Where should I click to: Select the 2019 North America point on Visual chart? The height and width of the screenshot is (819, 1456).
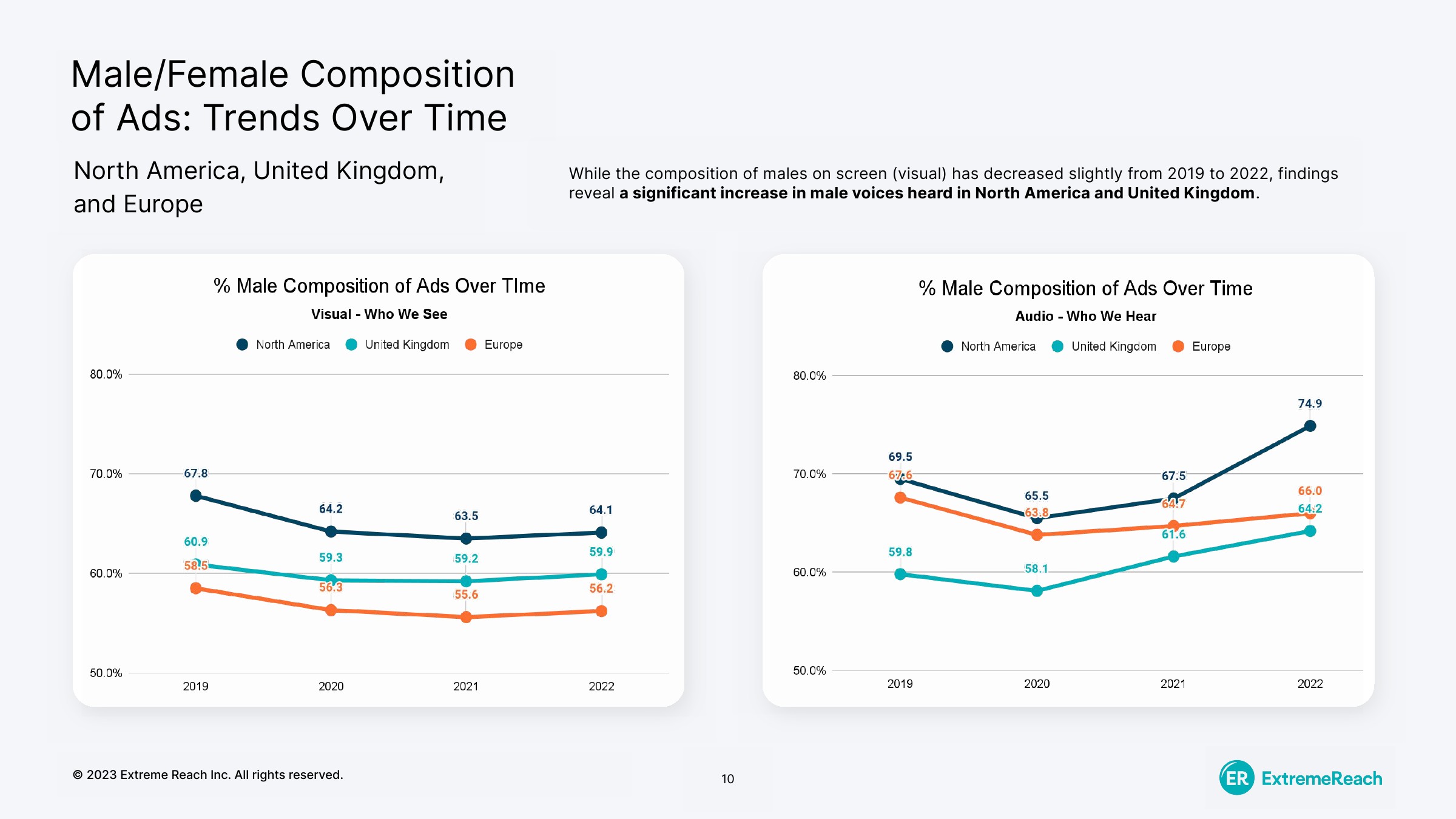point(195,496)
